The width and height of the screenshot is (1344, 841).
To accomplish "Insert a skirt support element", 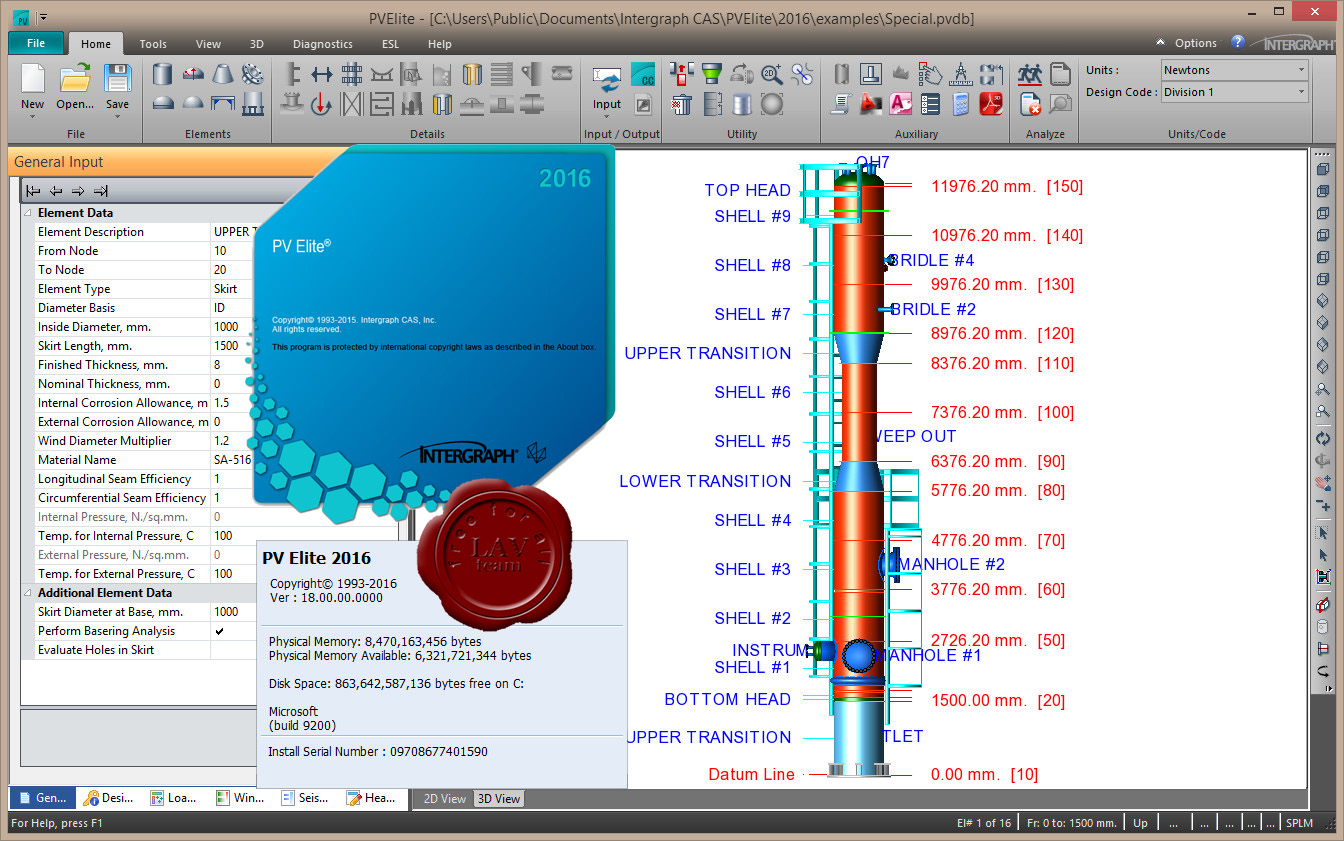I will pos(253,103).
